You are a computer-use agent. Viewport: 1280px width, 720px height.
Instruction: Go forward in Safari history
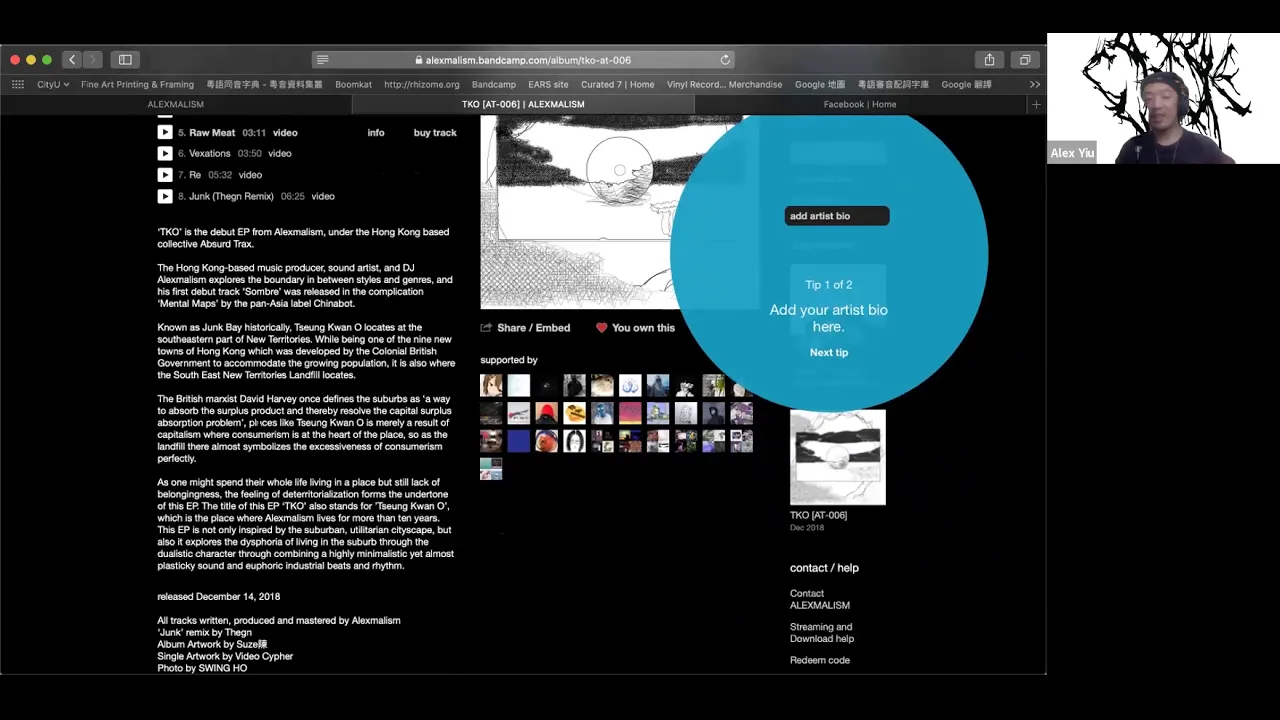[92, 60]
